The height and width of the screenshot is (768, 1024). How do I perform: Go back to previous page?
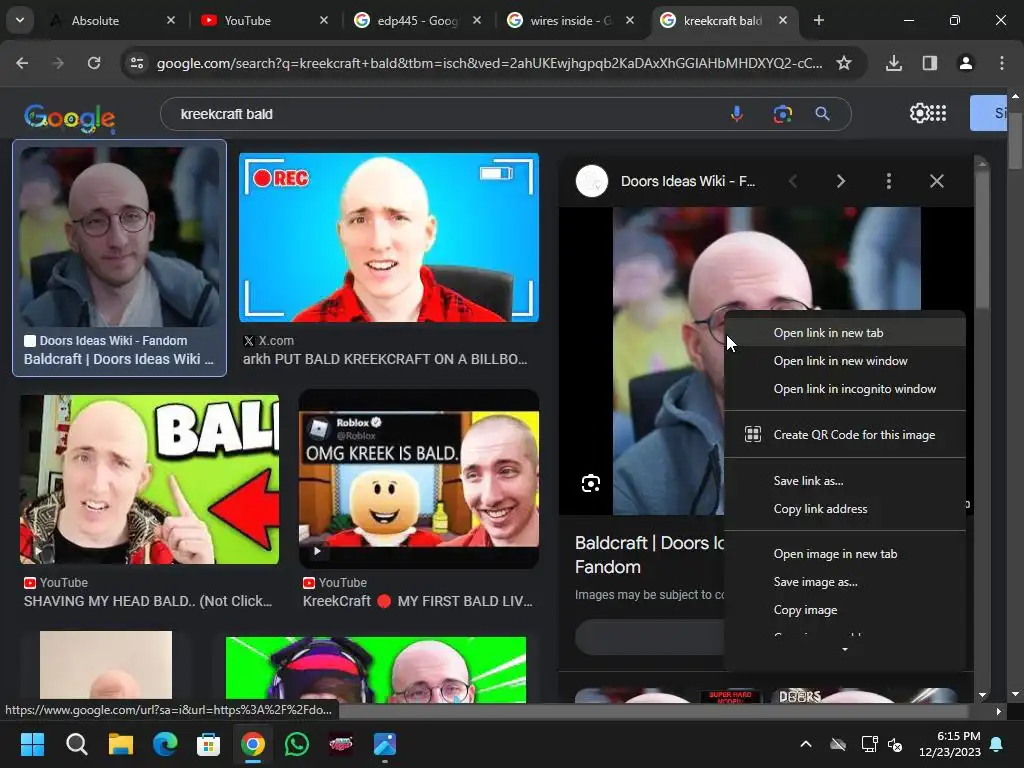click(22, 63)
